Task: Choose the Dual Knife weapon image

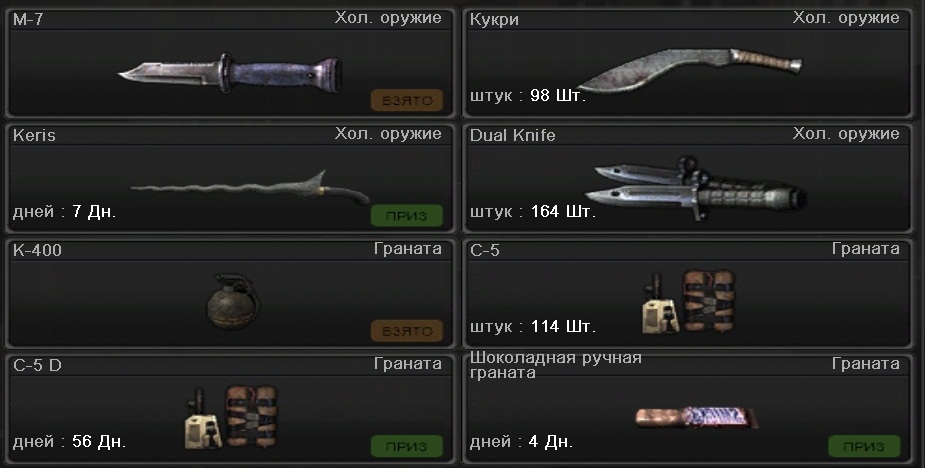Action: pyautogui.click(x=695, y=187)
